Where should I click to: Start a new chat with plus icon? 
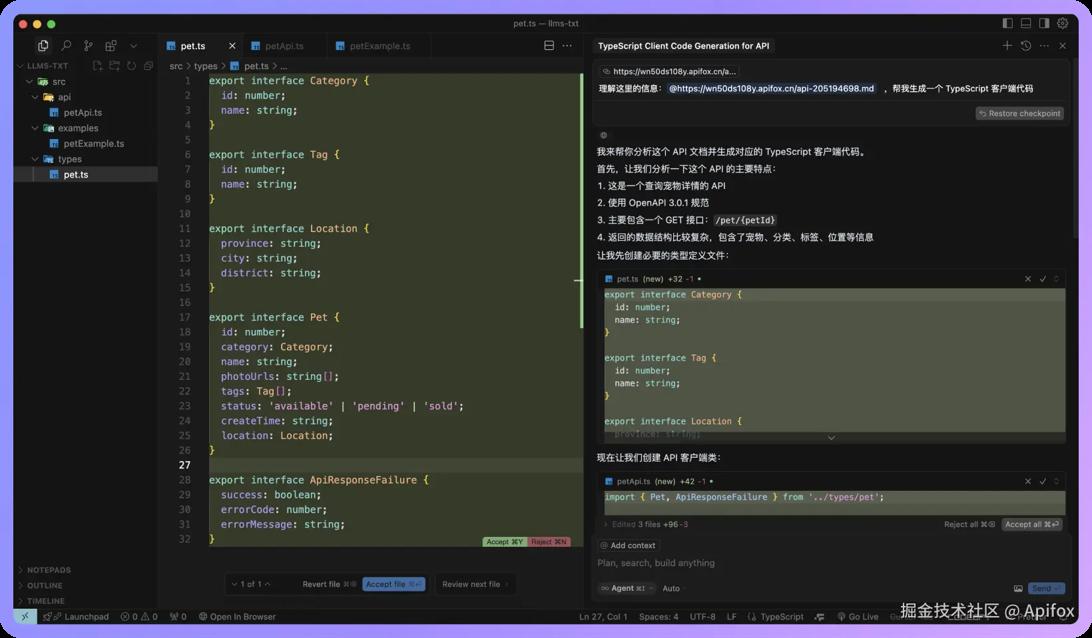point(1007,45)
